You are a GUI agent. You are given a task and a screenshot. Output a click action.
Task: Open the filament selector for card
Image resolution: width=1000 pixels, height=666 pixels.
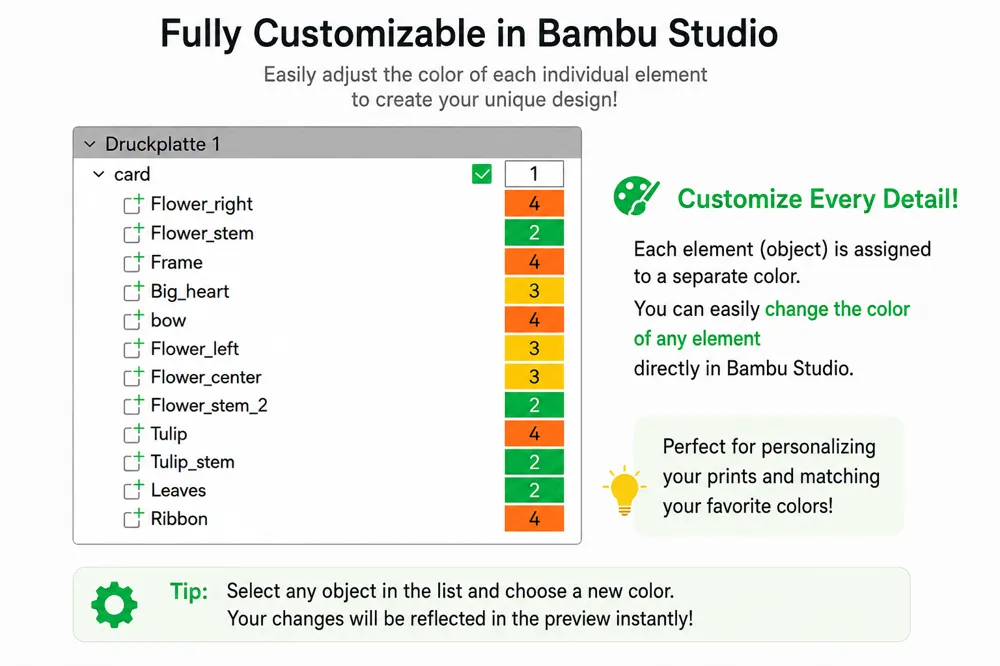(534, 174)
